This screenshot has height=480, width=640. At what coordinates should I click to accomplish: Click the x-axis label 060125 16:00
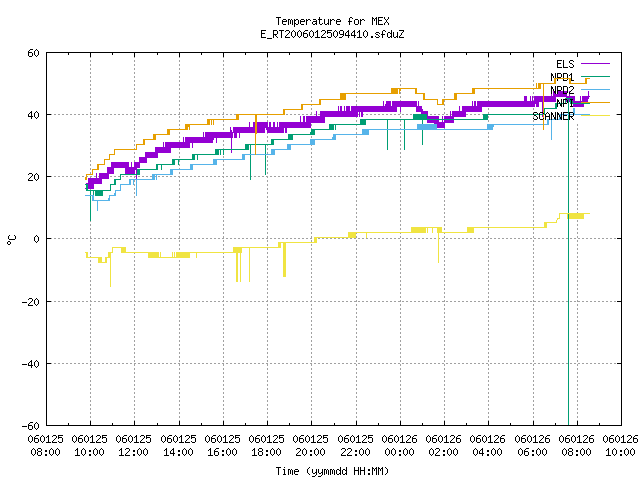click(222, 446)
